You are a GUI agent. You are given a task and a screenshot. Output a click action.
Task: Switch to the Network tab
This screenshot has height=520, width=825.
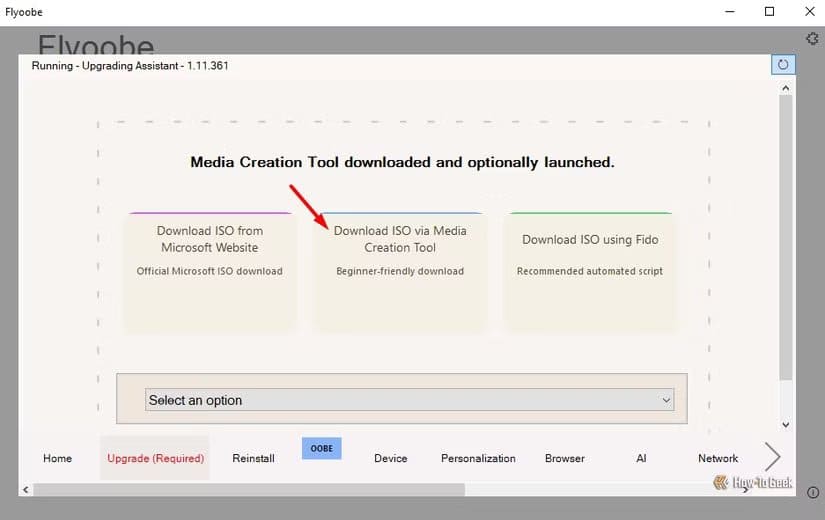tap(718, 458)
